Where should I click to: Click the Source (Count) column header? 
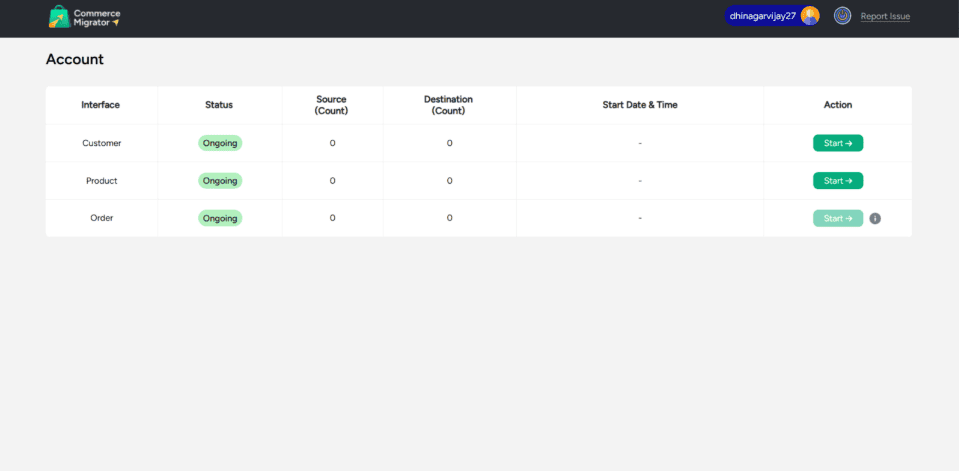click(331, 105)
